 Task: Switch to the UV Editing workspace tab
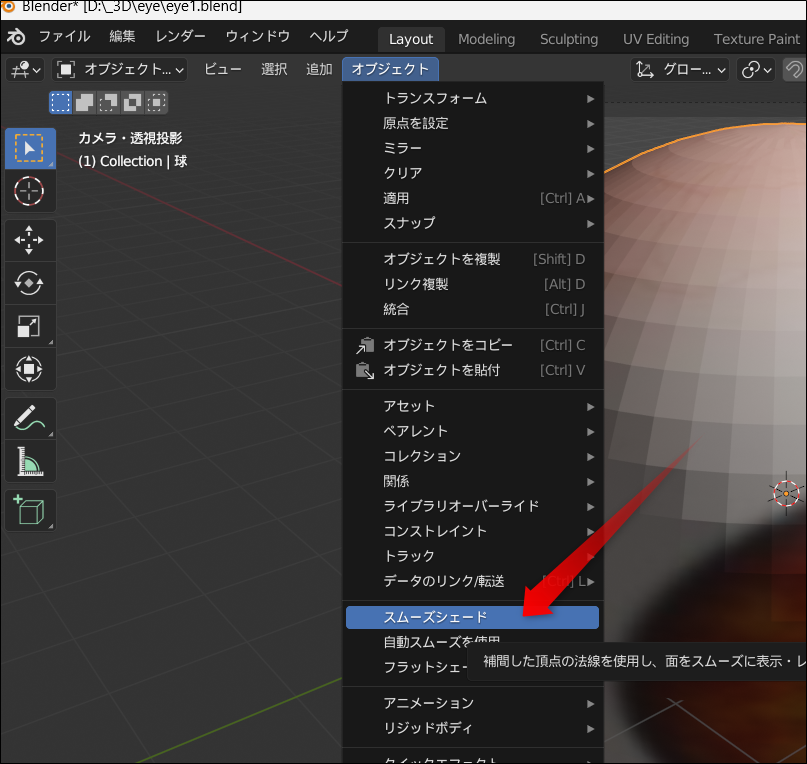point(656,39)
